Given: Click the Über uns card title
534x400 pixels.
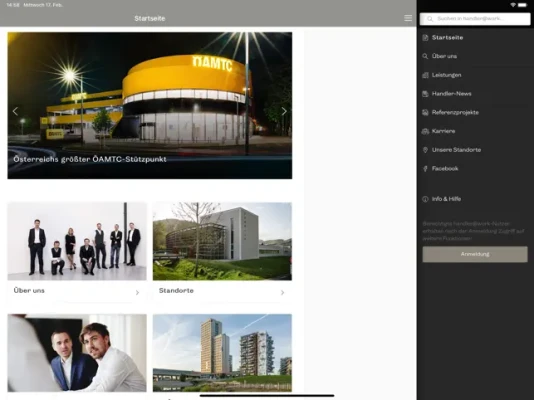Looking at the screenshot, I should (29, 290).
